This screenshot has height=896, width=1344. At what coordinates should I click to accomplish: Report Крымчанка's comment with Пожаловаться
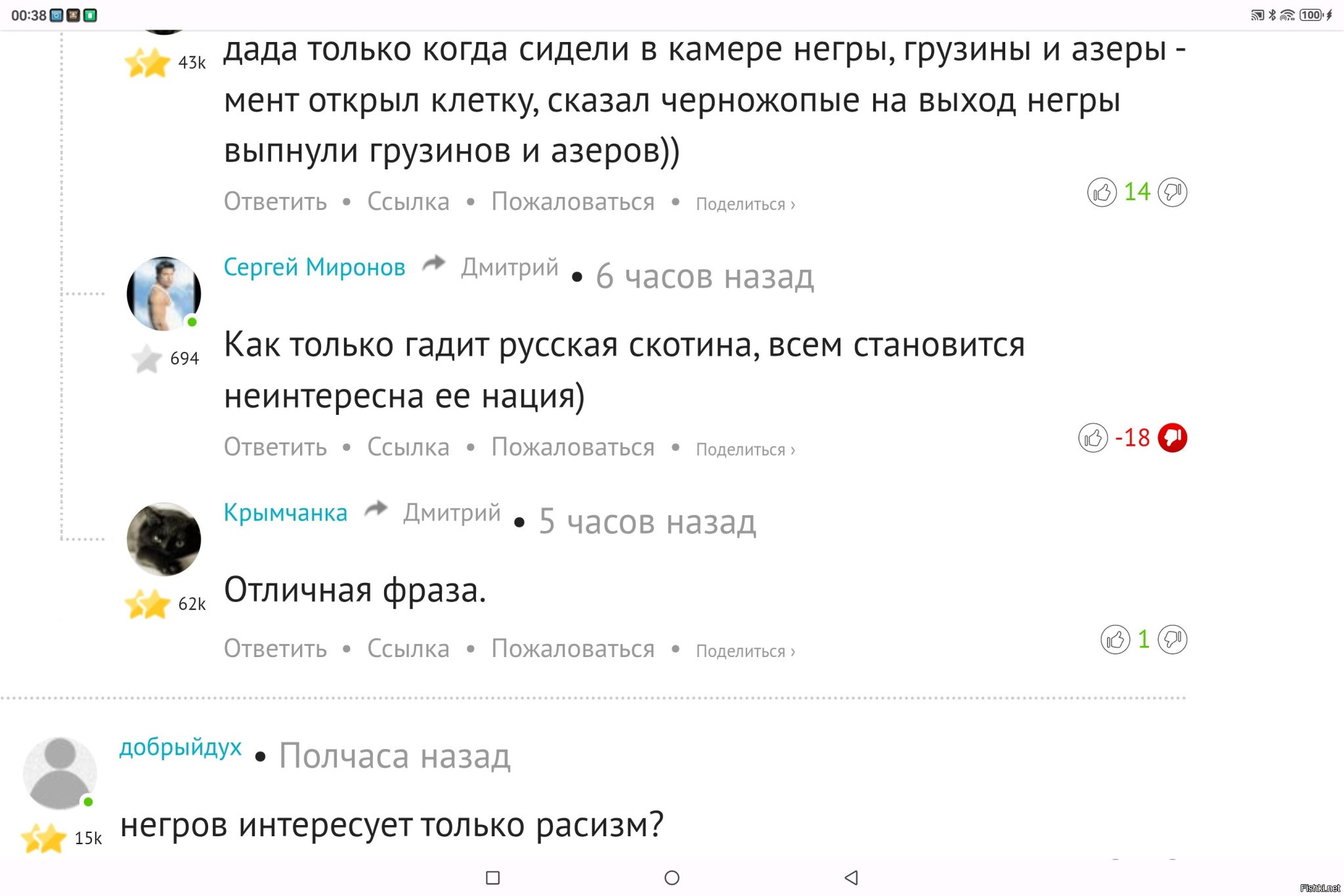(573, 649)
